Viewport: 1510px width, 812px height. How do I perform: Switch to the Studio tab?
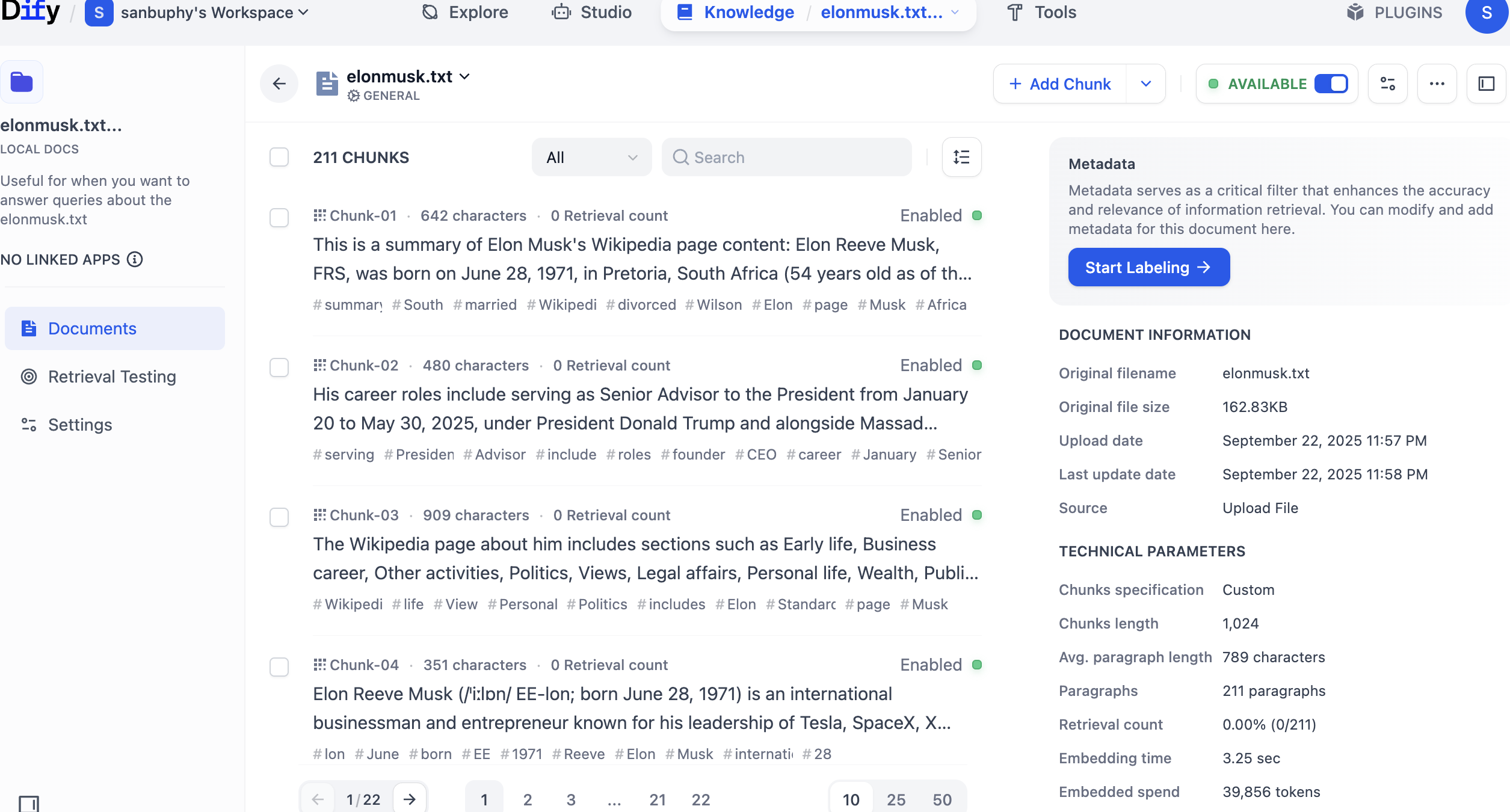point(592,13)
